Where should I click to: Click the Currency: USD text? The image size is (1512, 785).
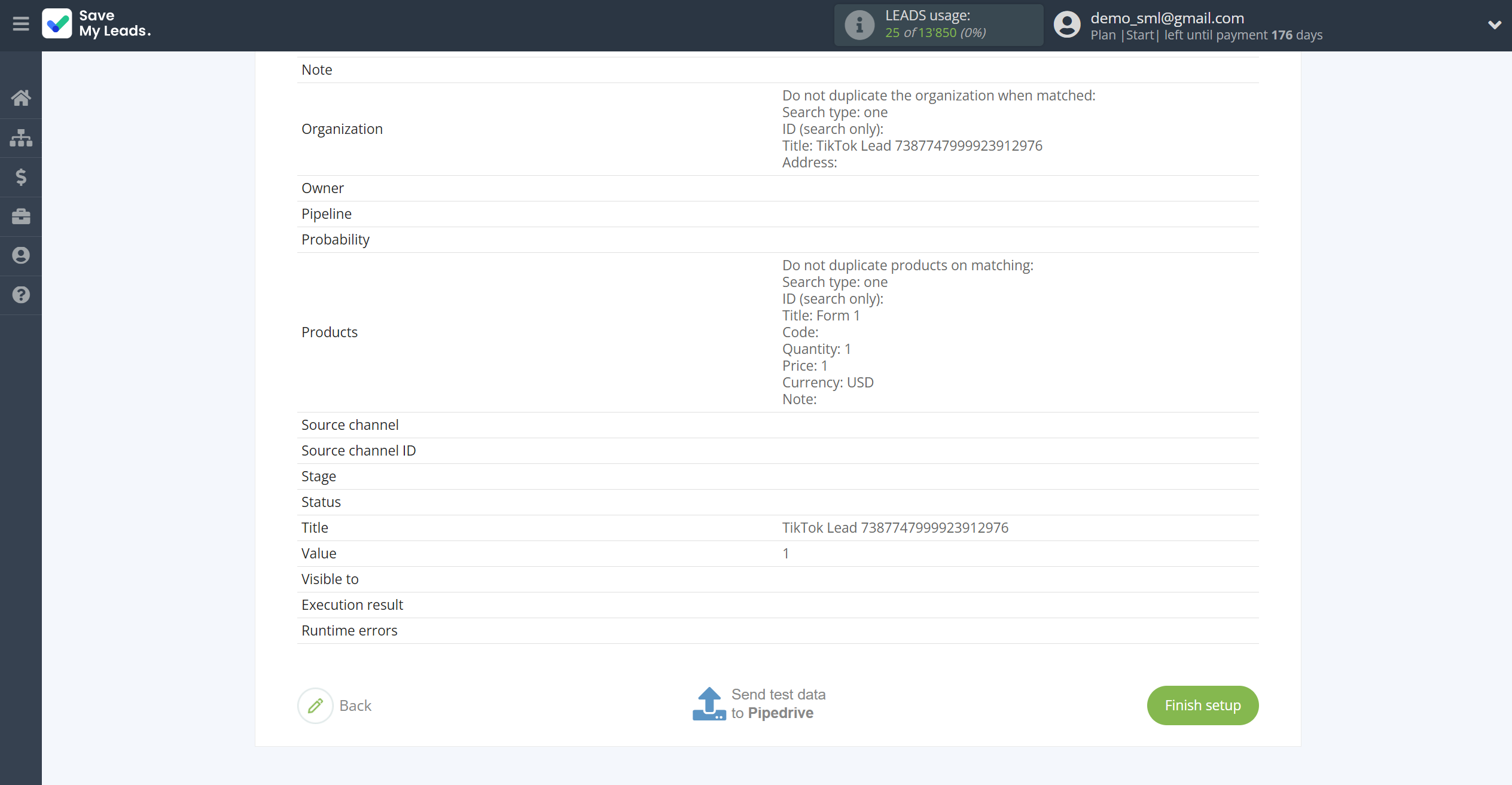click(x=828, y=383)
